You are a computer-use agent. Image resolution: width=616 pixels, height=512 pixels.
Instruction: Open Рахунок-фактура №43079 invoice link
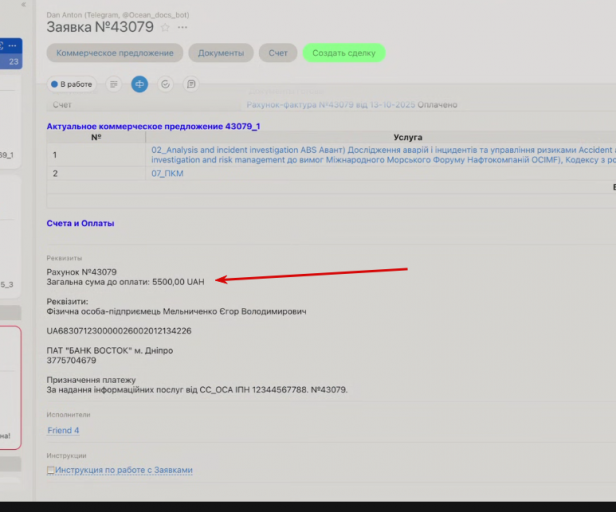point(331,105)
